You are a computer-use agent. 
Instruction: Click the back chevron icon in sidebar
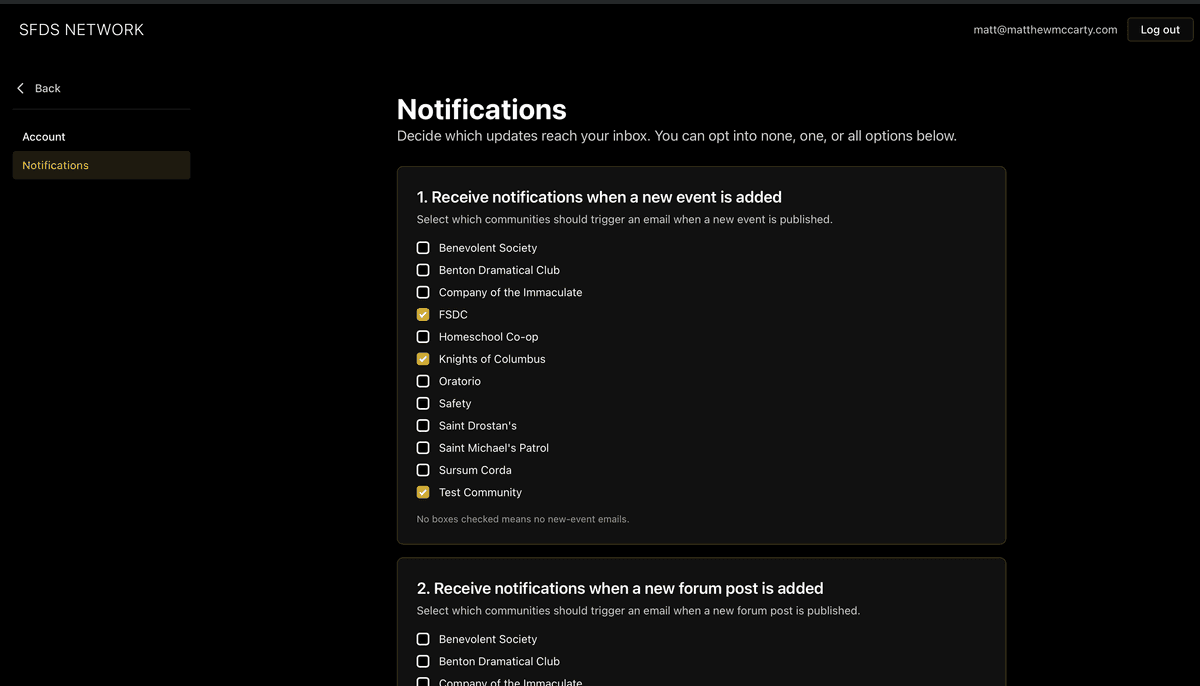click(x=19, y=88)
